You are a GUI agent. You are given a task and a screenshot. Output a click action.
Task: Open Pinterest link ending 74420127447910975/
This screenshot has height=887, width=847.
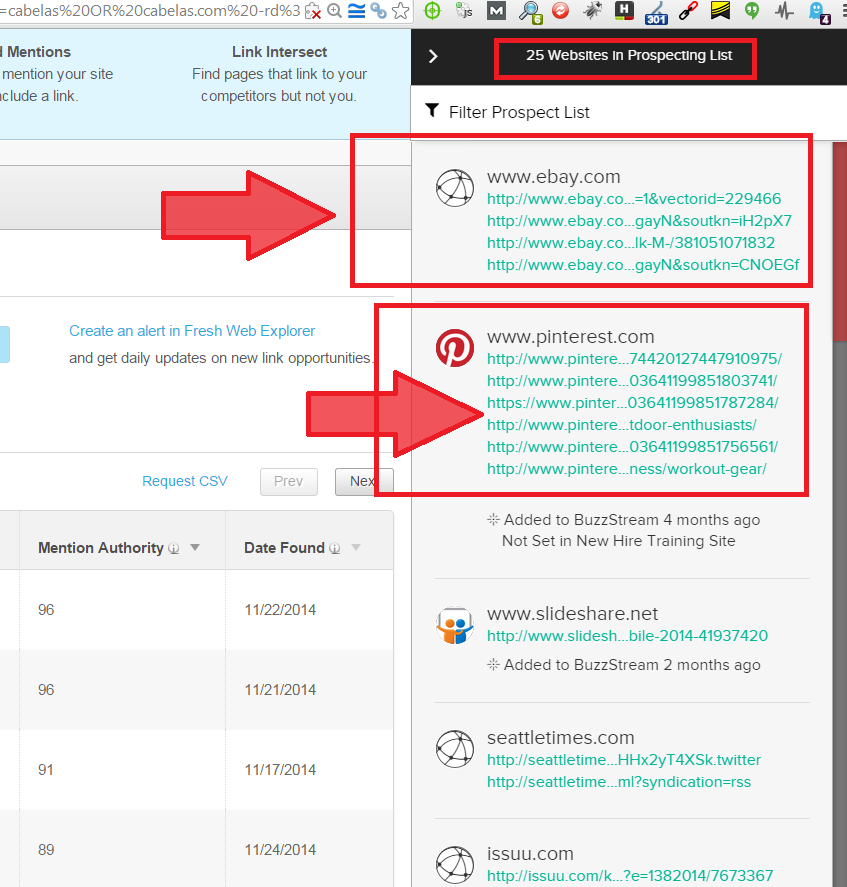point(634,359)
